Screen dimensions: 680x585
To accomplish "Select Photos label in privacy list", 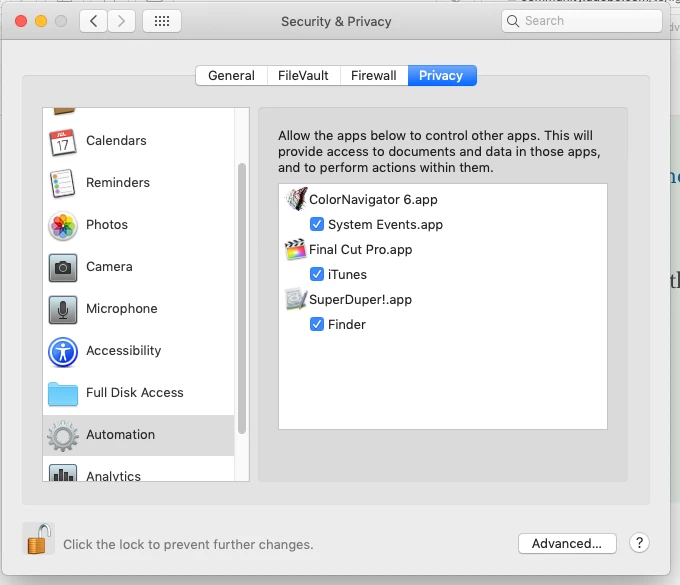I will pyautogui.click(x=107, y=225).
